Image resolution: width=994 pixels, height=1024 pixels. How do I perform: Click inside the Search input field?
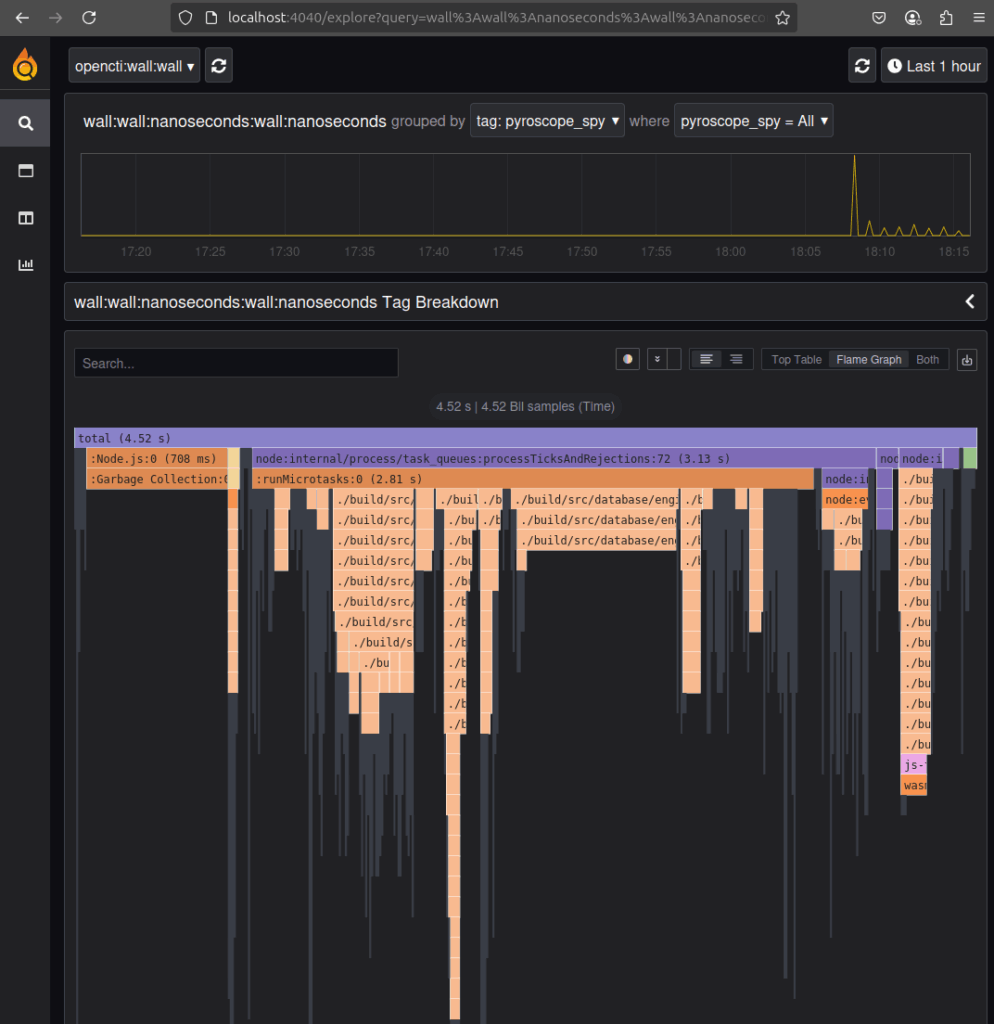[235, 363]
